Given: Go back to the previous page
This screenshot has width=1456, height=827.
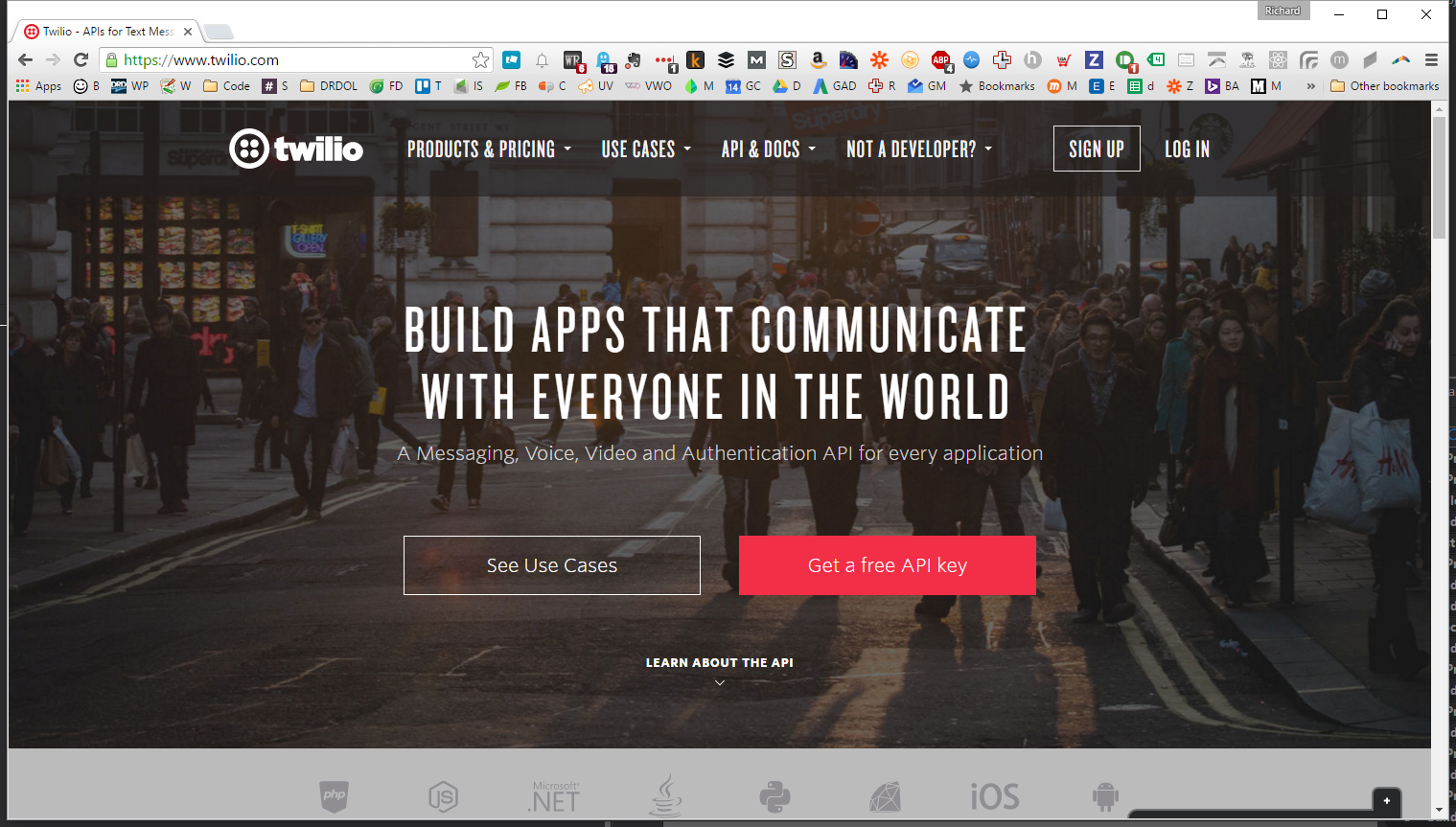Looking at the screenshot, I should 26,59.
